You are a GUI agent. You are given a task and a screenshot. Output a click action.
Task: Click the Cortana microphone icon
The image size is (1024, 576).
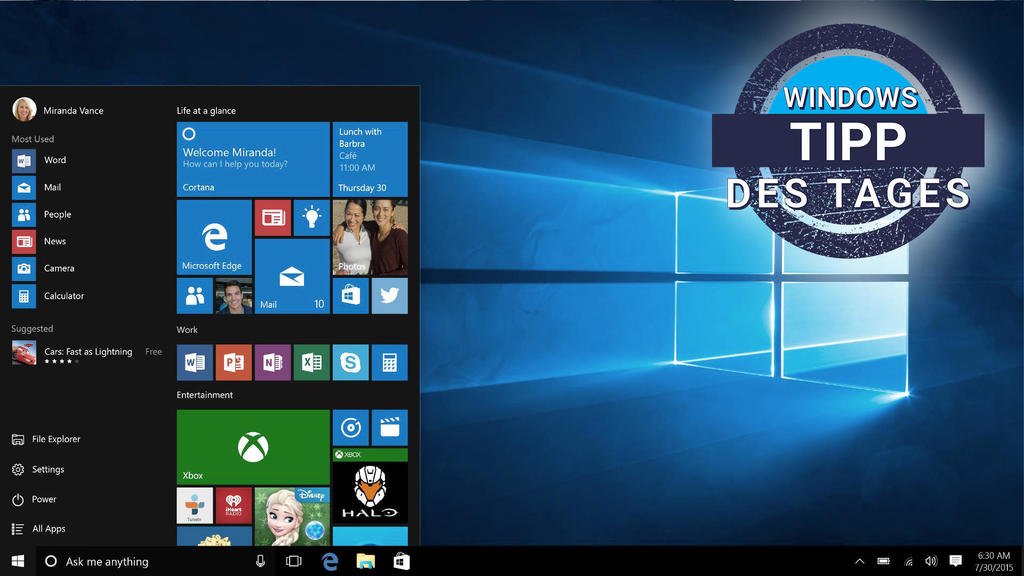[261, 561]
